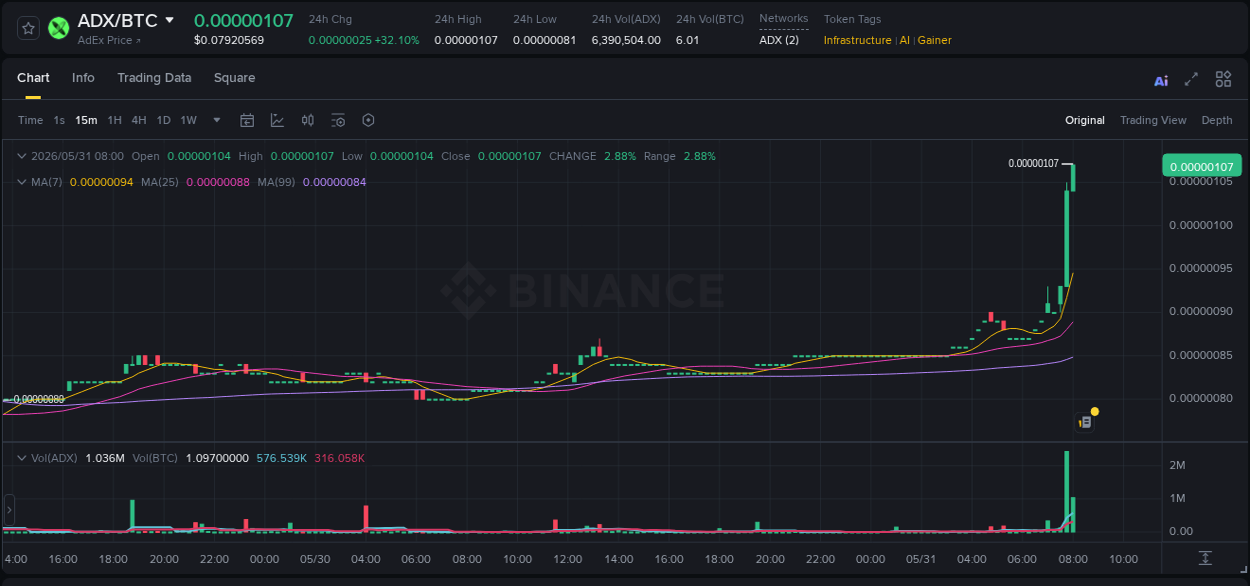The width and height of the screenshot is (1250, 586).
Task: Click the MA(99) value 0.00000084
Action: (x=334, y=182)
